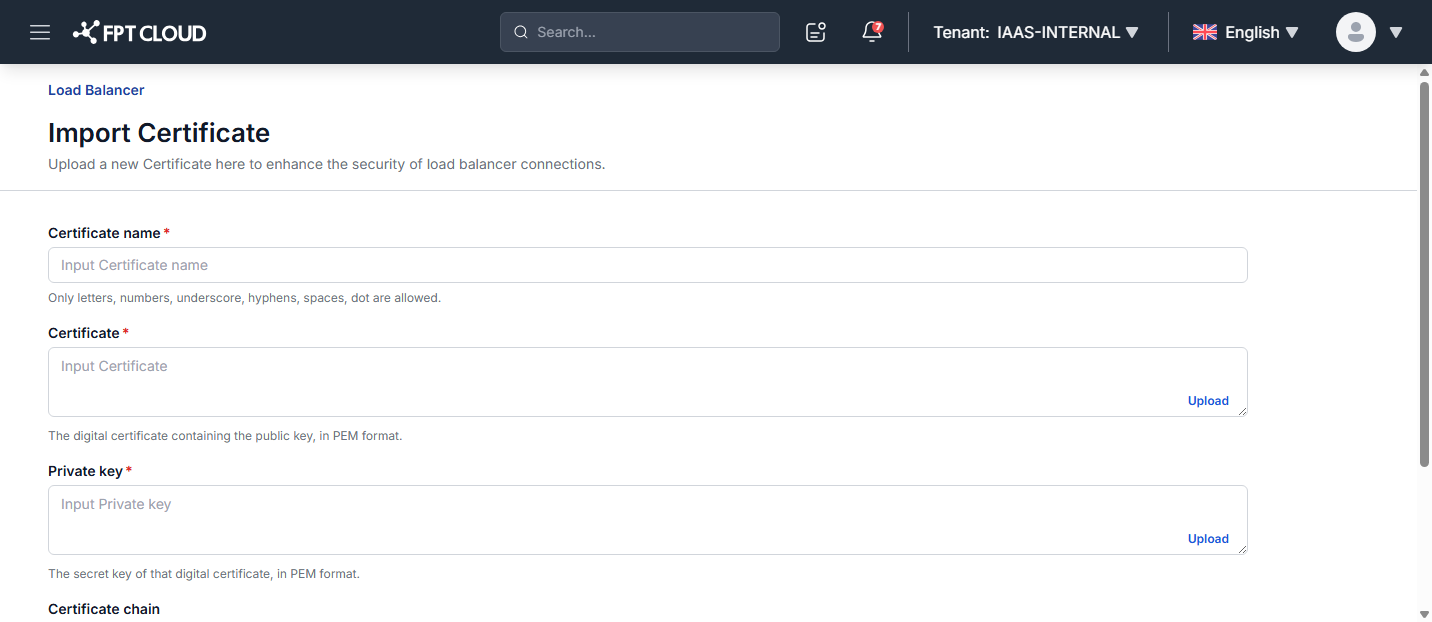Focus the Certificate name input
Screen dimensions: 1432x622
[648, 265]
